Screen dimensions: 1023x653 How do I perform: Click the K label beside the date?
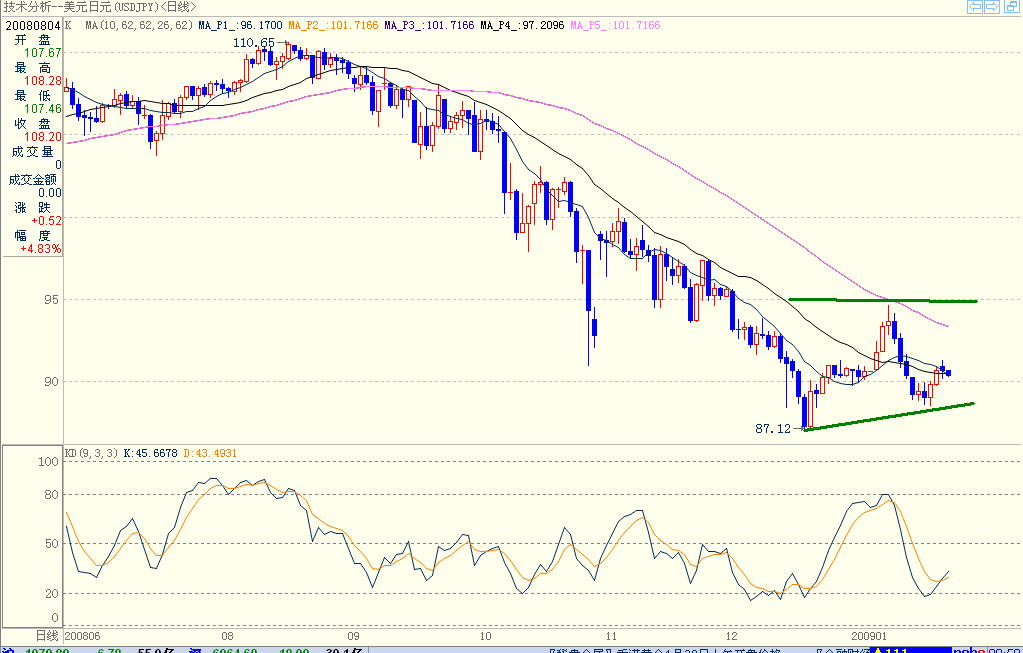69,25
